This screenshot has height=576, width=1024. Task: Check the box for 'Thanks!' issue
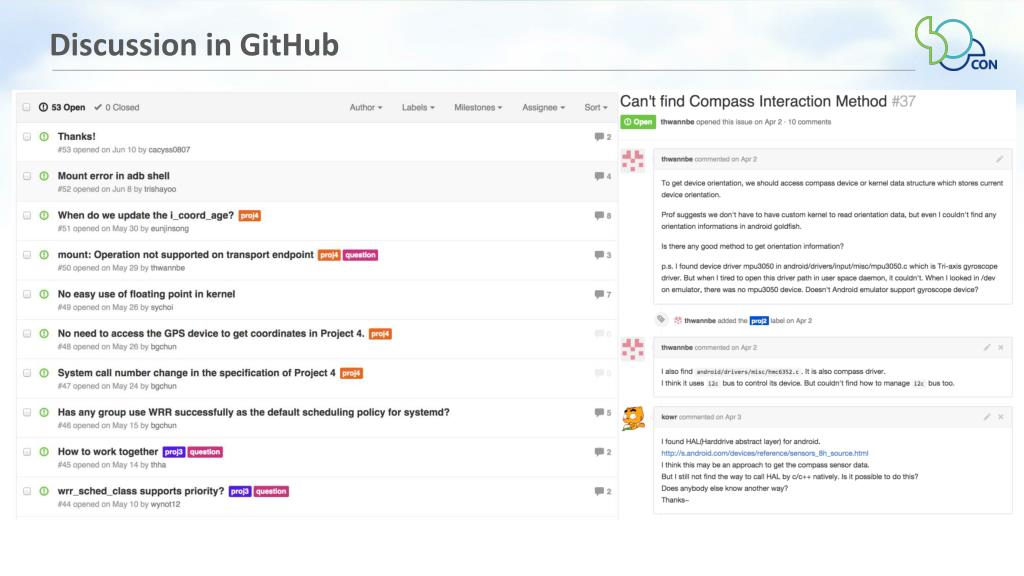click(27, 136)
